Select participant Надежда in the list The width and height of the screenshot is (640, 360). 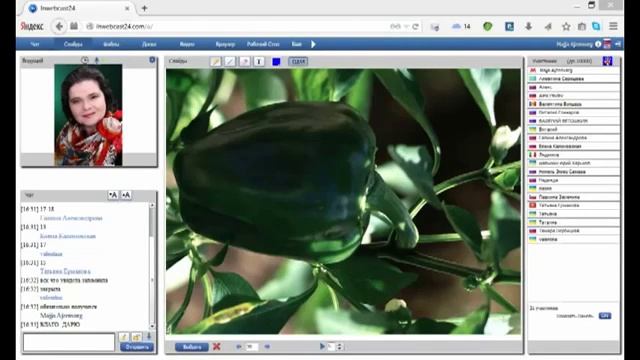pyautogui.click(x=573, y=180)
